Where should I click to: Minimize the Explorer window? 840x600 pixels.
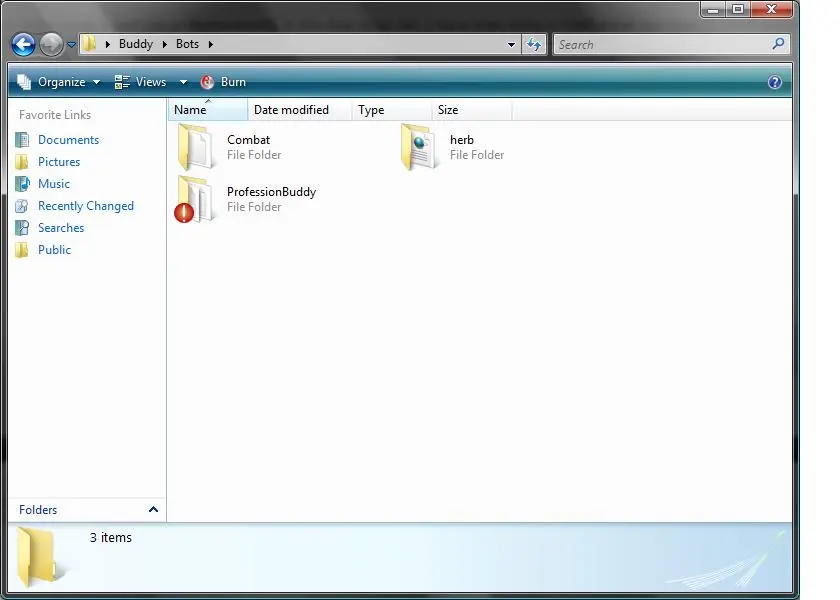tap(712, 9)
